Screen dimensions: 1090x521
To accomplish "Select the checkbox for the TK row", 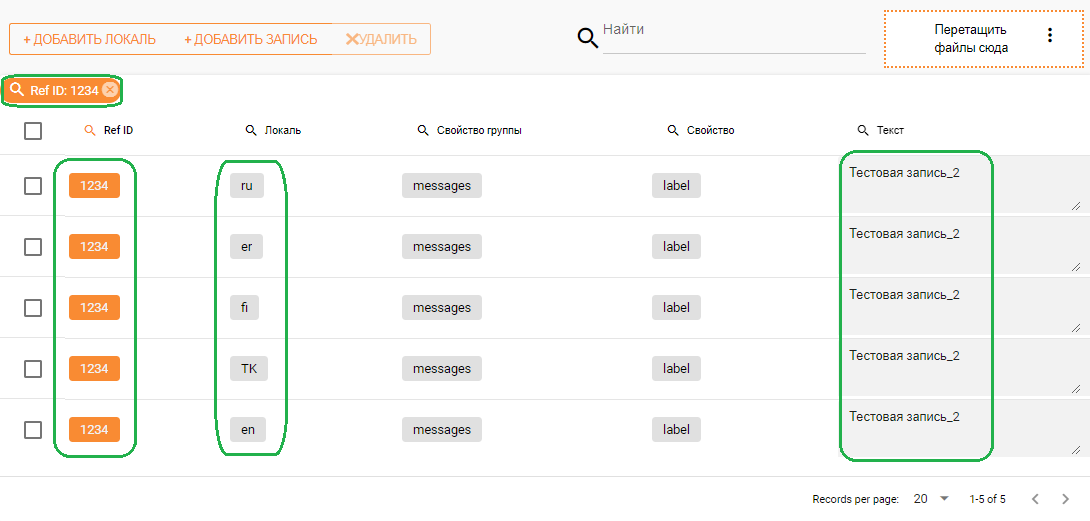I will [33, 369].
